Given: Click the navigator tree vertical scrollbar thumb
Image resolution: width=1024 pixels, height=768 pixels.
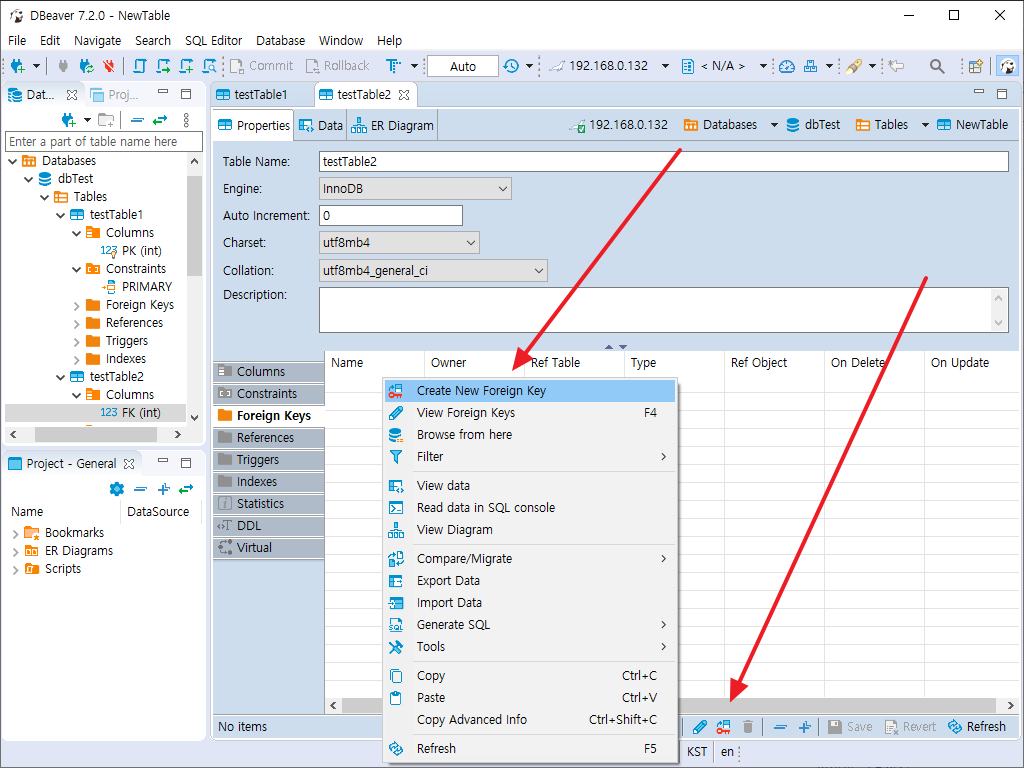Looking at the screenshot, I should pyautogui.click(x=194, y=225).
